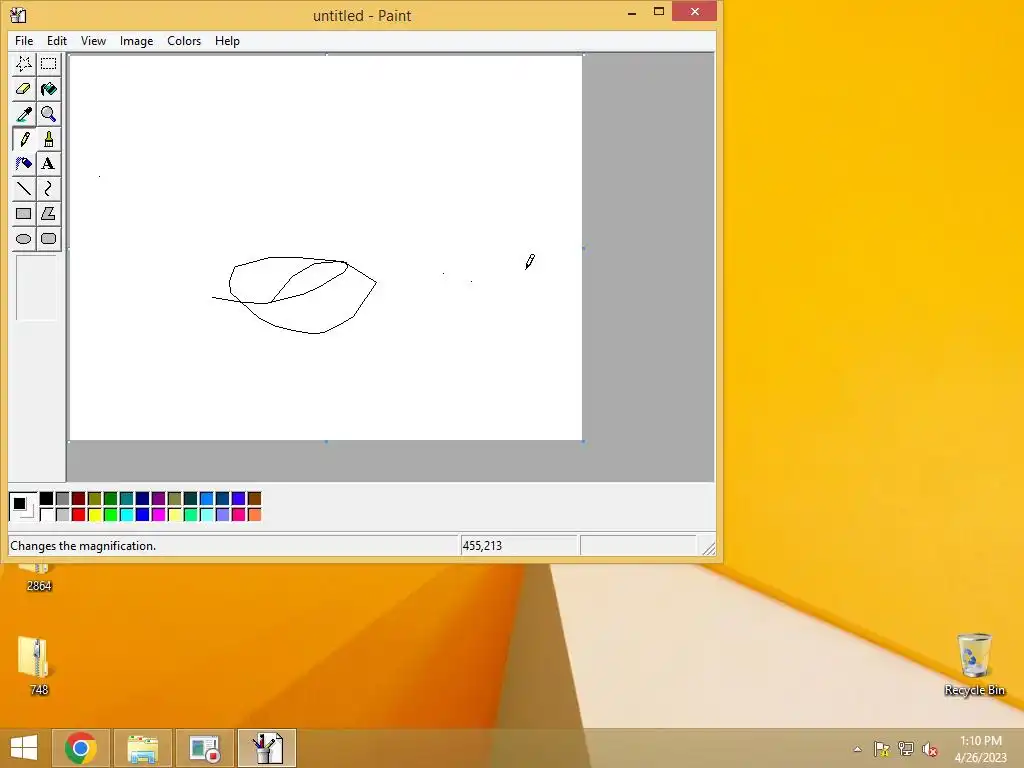Select the Magnifier tool
Viewport: 1024px width, 768px height.
(x=48, y=114)
